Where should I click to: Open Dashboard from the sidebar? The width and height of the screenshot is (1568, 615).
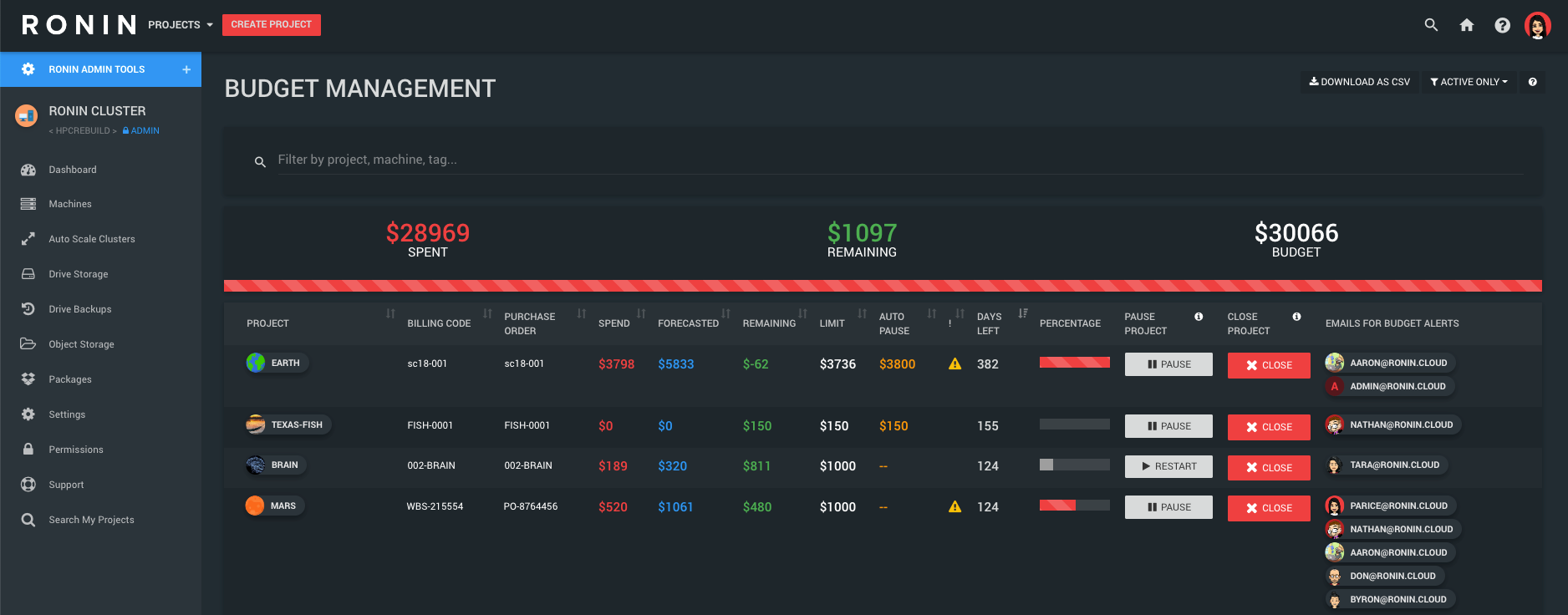[73, 170]
